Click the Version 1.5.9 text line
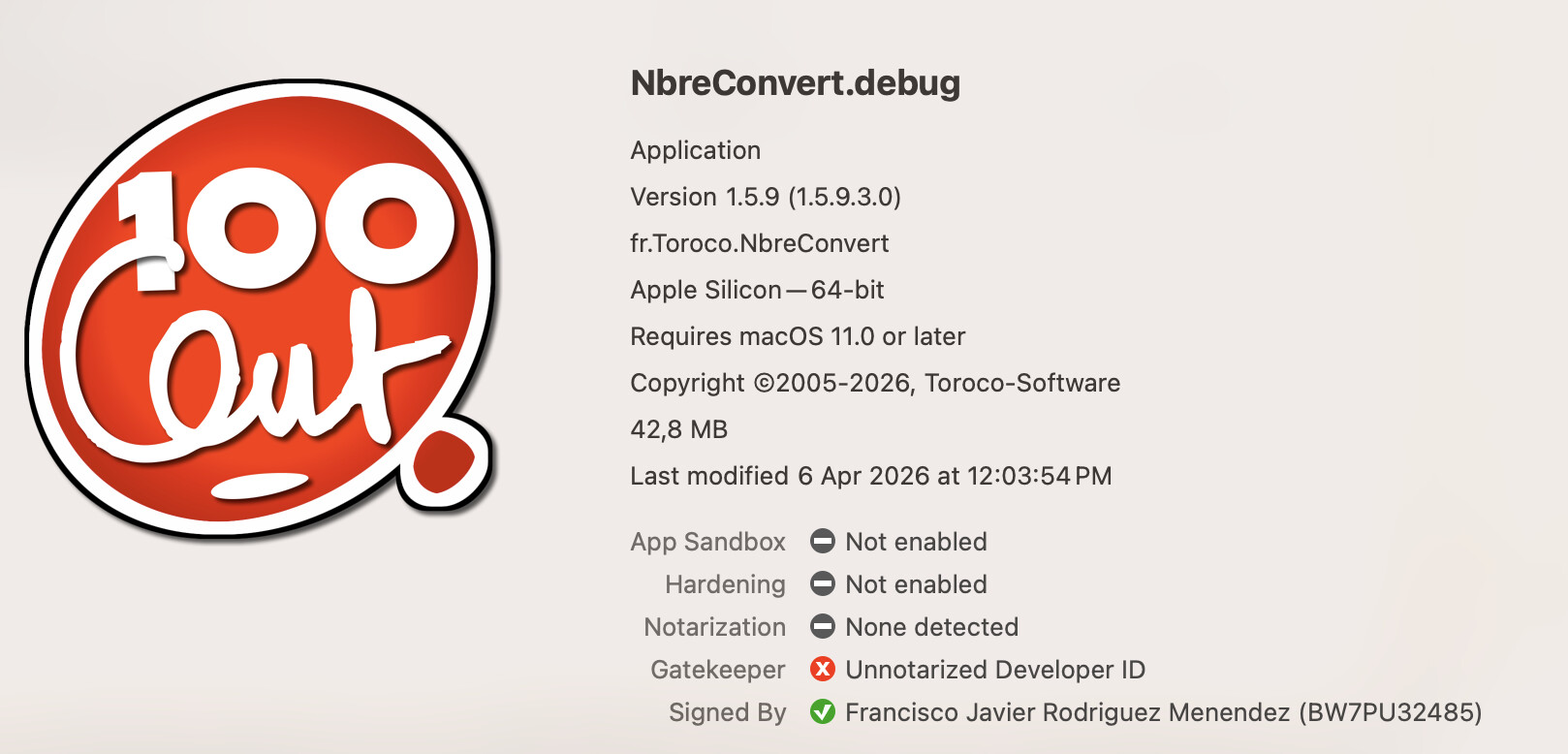The image size is (1568, 754). coord(766,197)
